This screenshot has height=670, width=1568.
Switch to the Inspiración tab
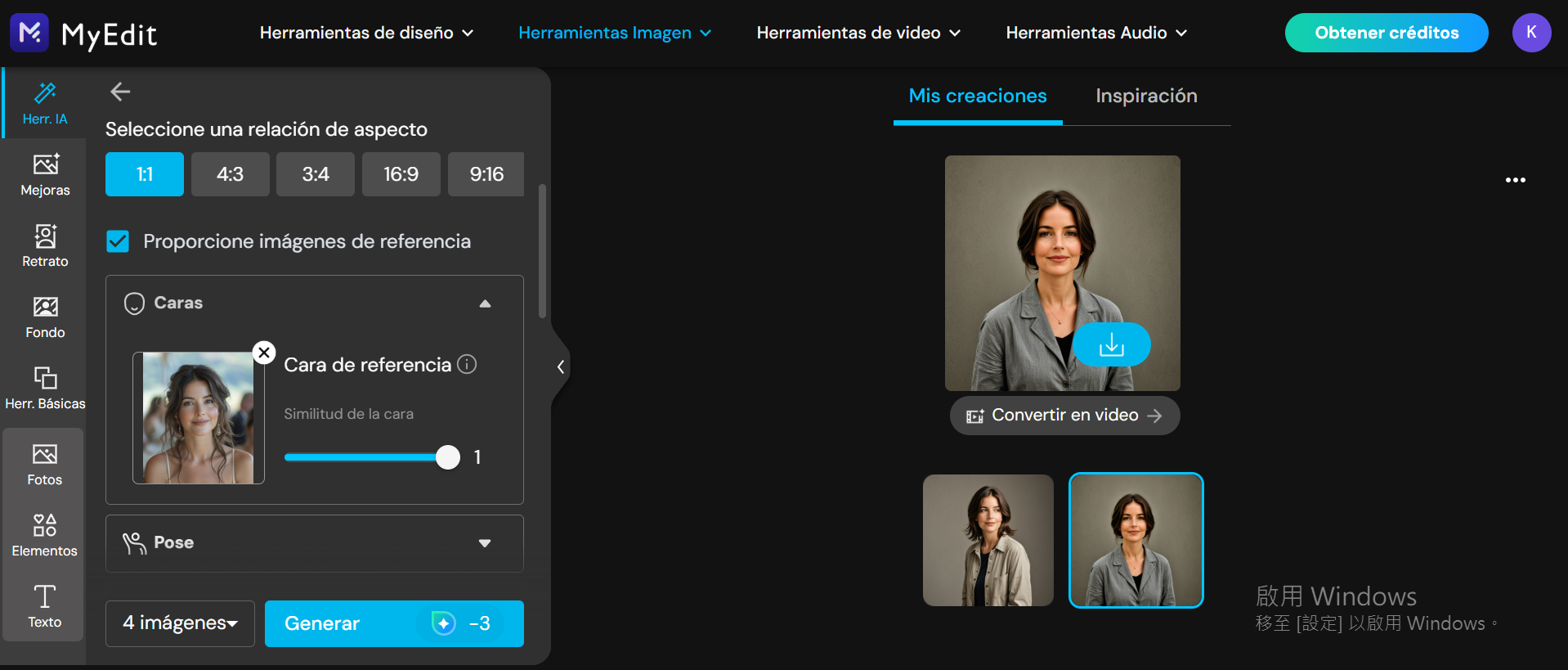(x=1146, y=96)
